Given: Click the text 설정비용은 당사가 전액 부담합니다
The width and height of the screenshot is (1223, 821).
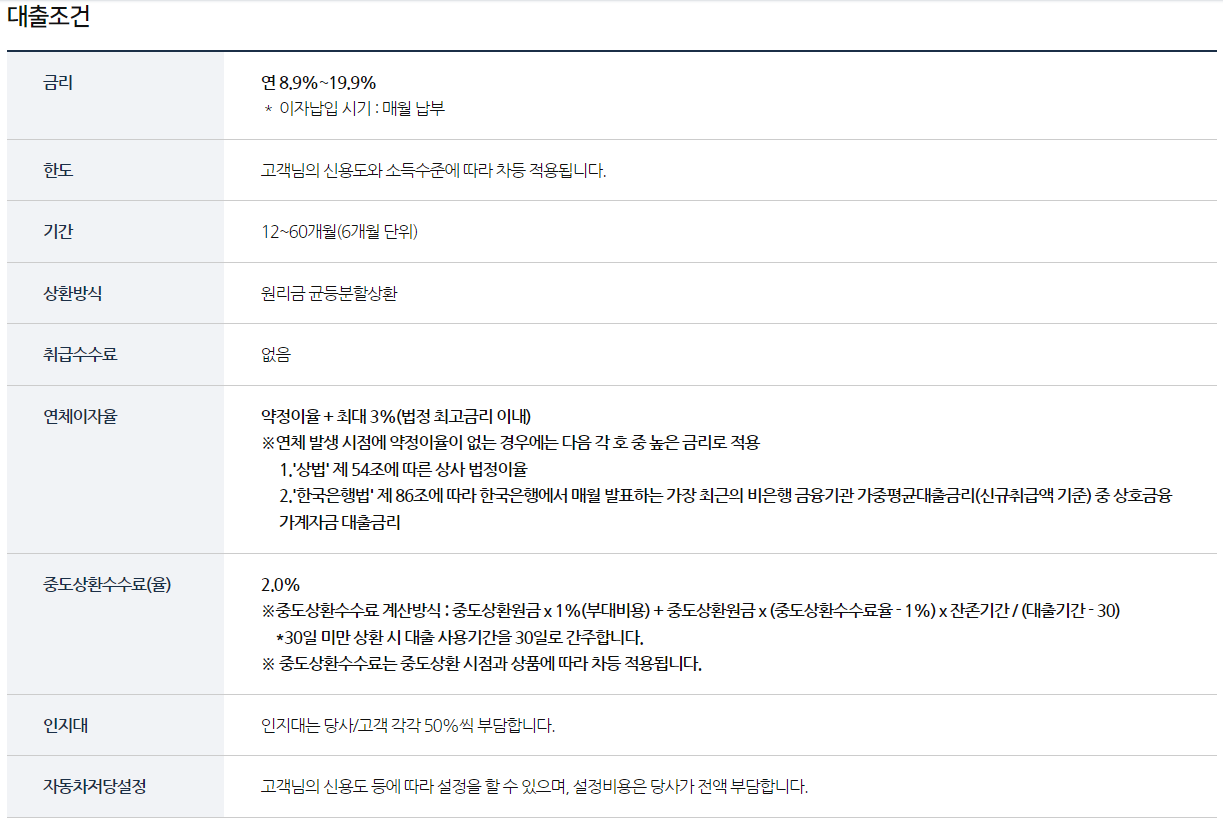Looking at the screenshot, I should coord(691,787).
